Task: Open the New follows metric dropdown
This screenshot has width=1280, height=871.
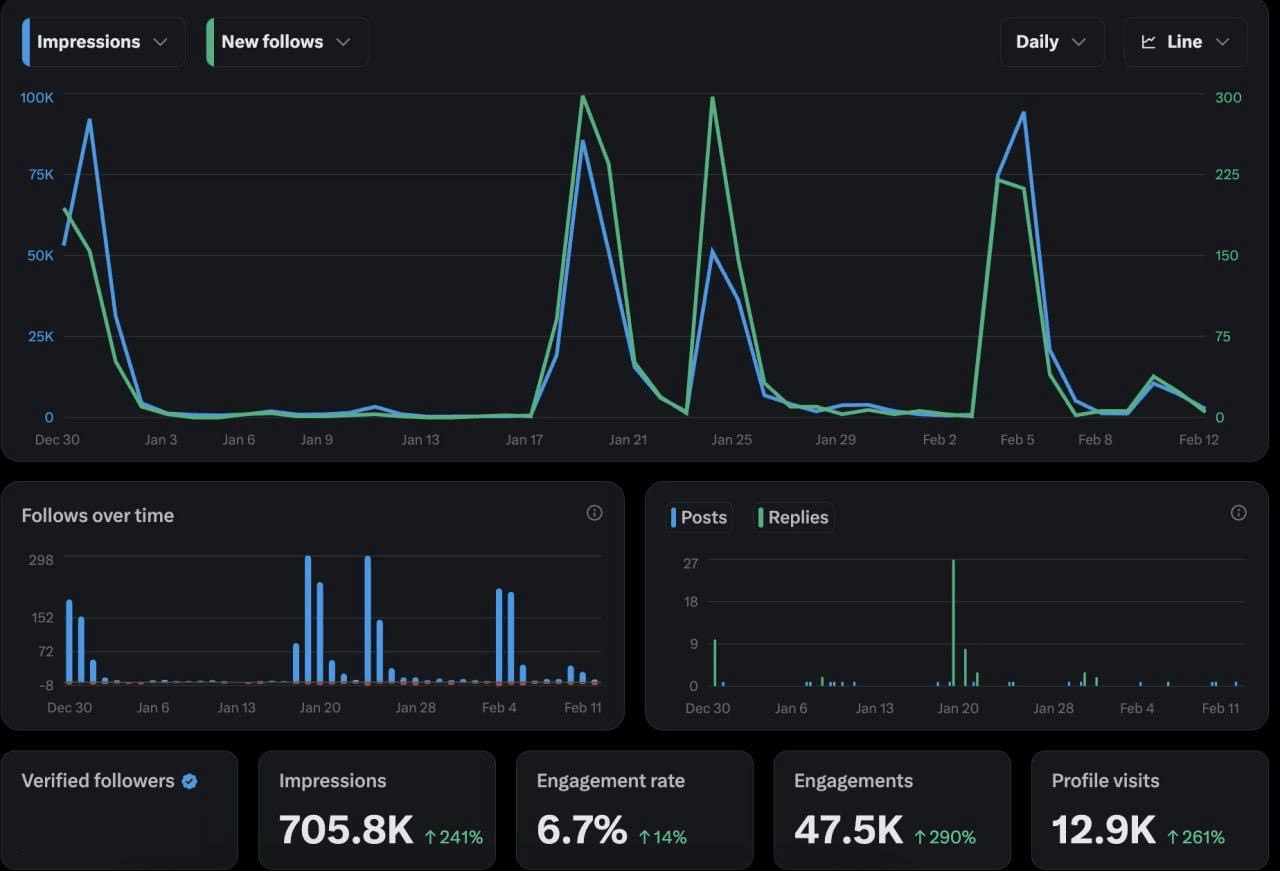Action: pos(287,42)
